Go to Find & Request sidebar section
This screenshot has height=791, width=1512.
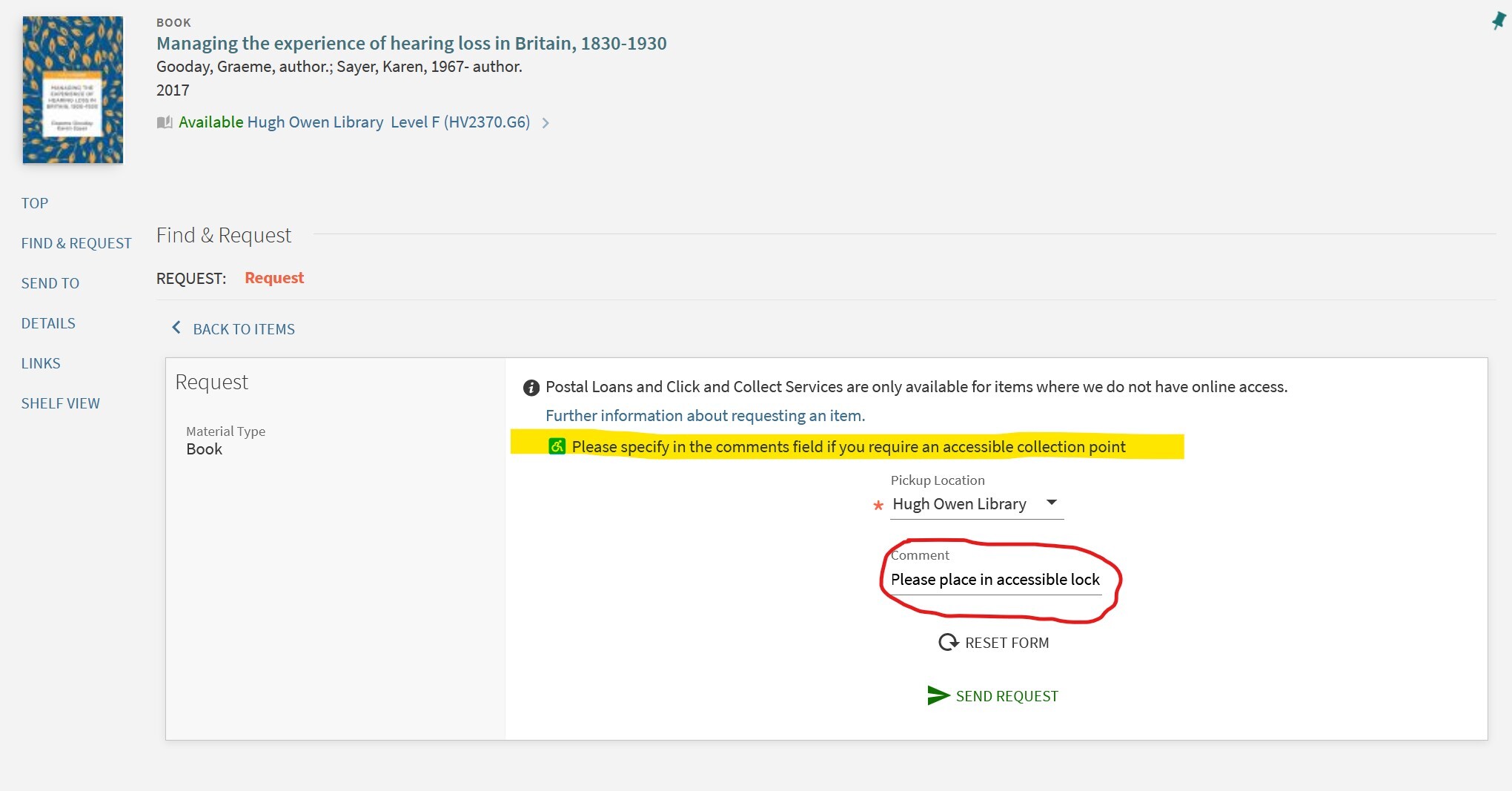(x=76, y=243)
